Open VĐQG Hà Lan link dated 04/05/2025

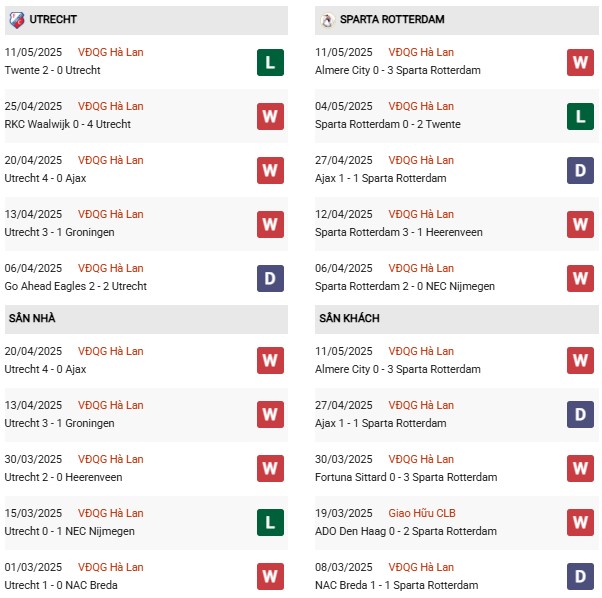click(x=421, y=106)
